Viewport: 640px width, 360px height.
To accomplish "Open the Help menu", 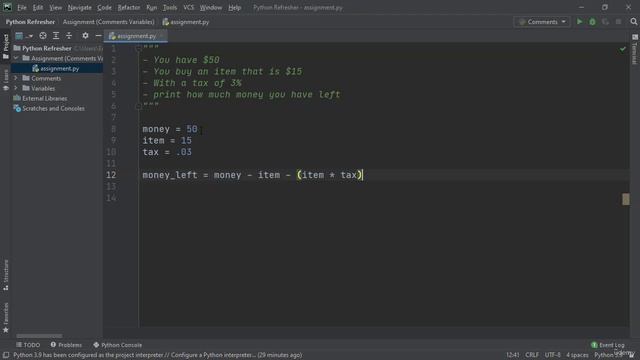I will pyautogui.click(x=234, y=7).
